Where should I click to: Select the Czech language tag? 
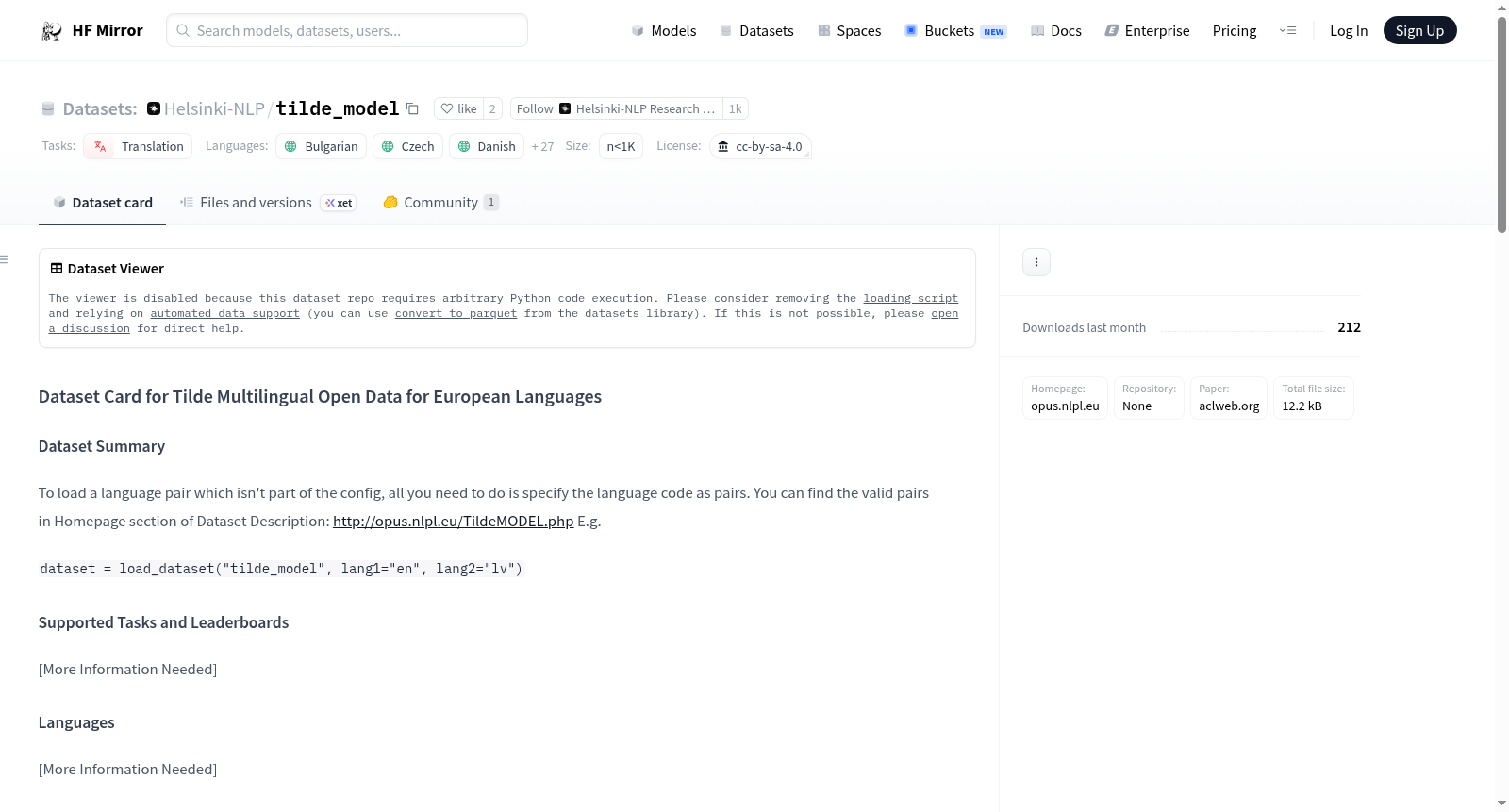(407, 146)
